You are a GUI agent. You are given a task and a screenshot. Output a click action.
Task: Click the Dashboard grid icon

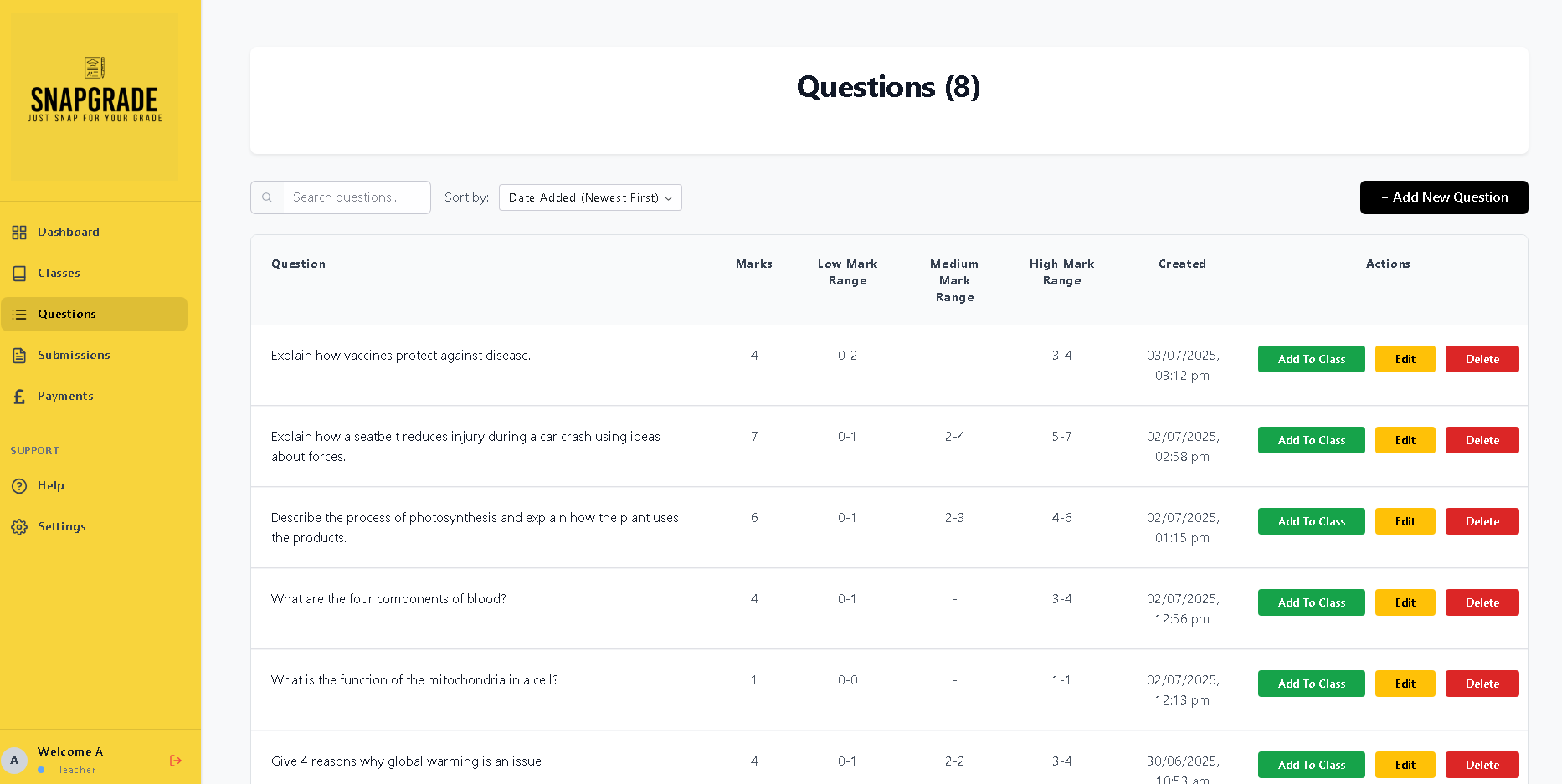pos(19,233)
